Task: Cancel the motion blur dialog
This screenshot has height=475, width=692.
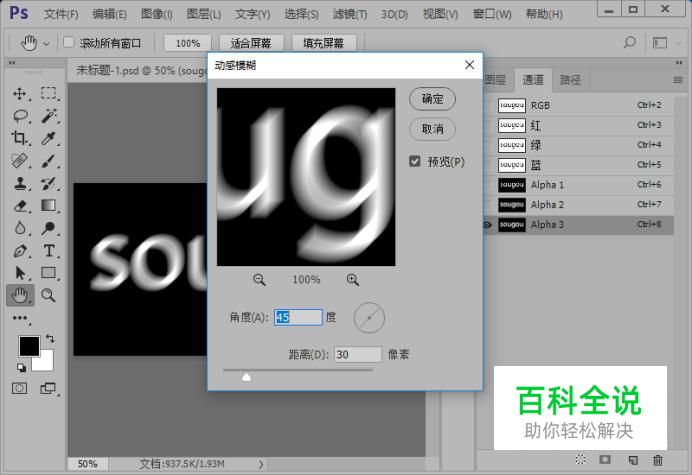Action: pyautogui.click(x=432, y=129)
